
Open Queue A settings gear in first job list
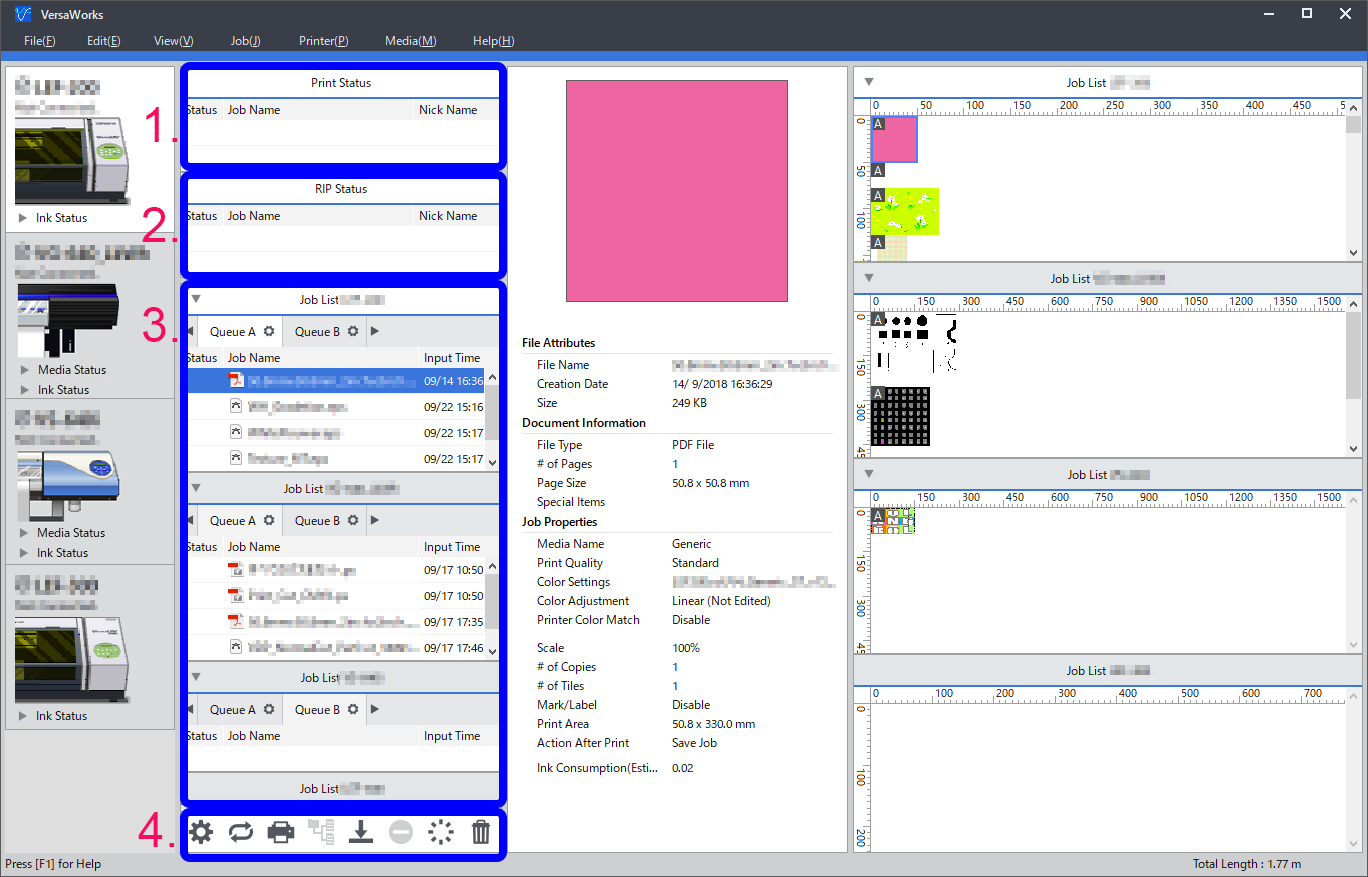point(269,331)
